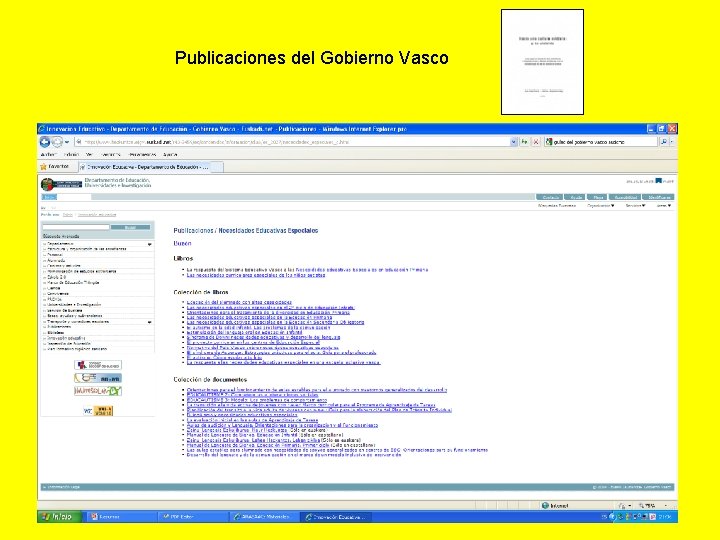Open the altas capacidades link in Colección de libros
Screen dimensions: 720x540
[x=239, y=302]
